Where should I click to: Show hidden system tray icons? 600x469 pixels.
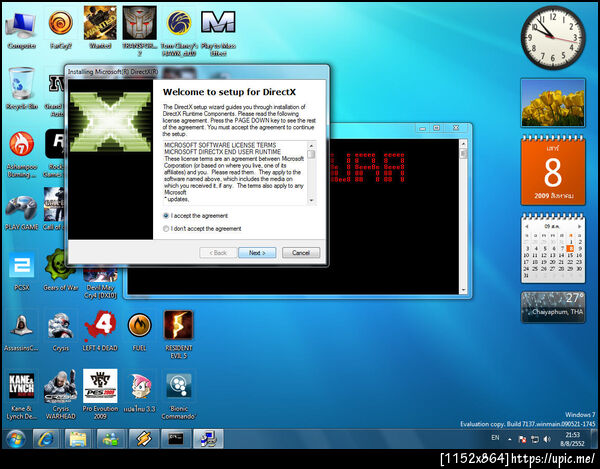(510, 440)
